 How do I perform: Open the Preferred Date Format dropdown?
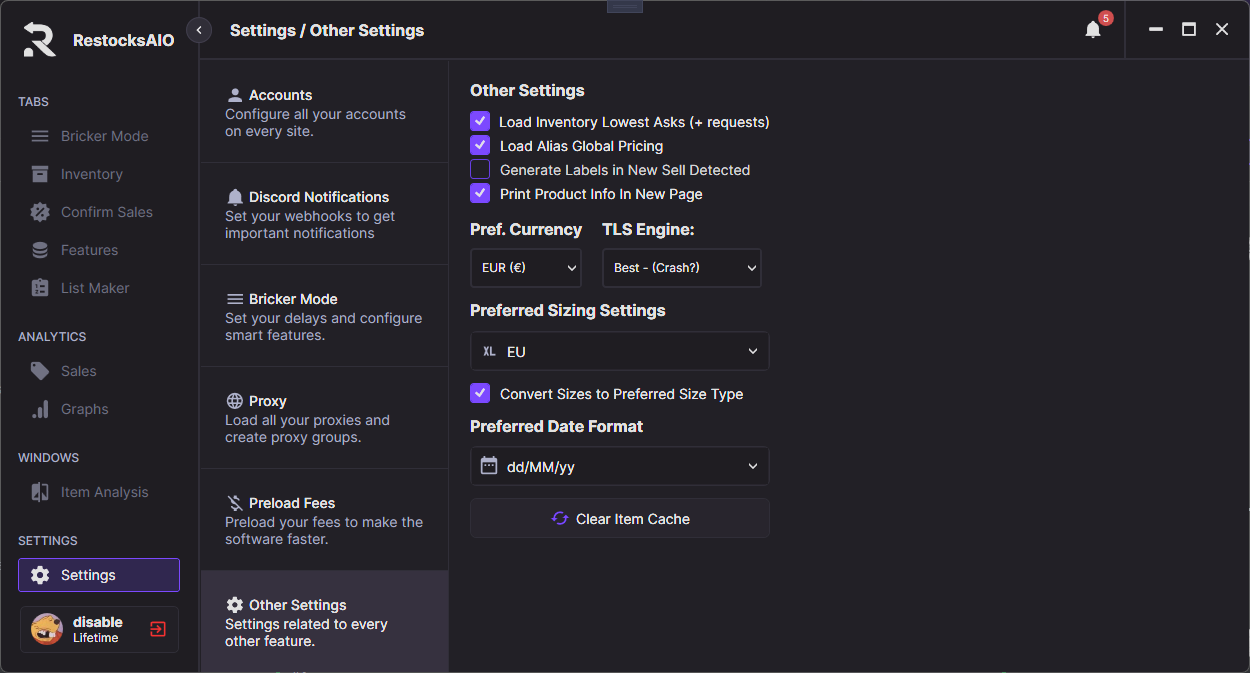(x=619, y=466)
